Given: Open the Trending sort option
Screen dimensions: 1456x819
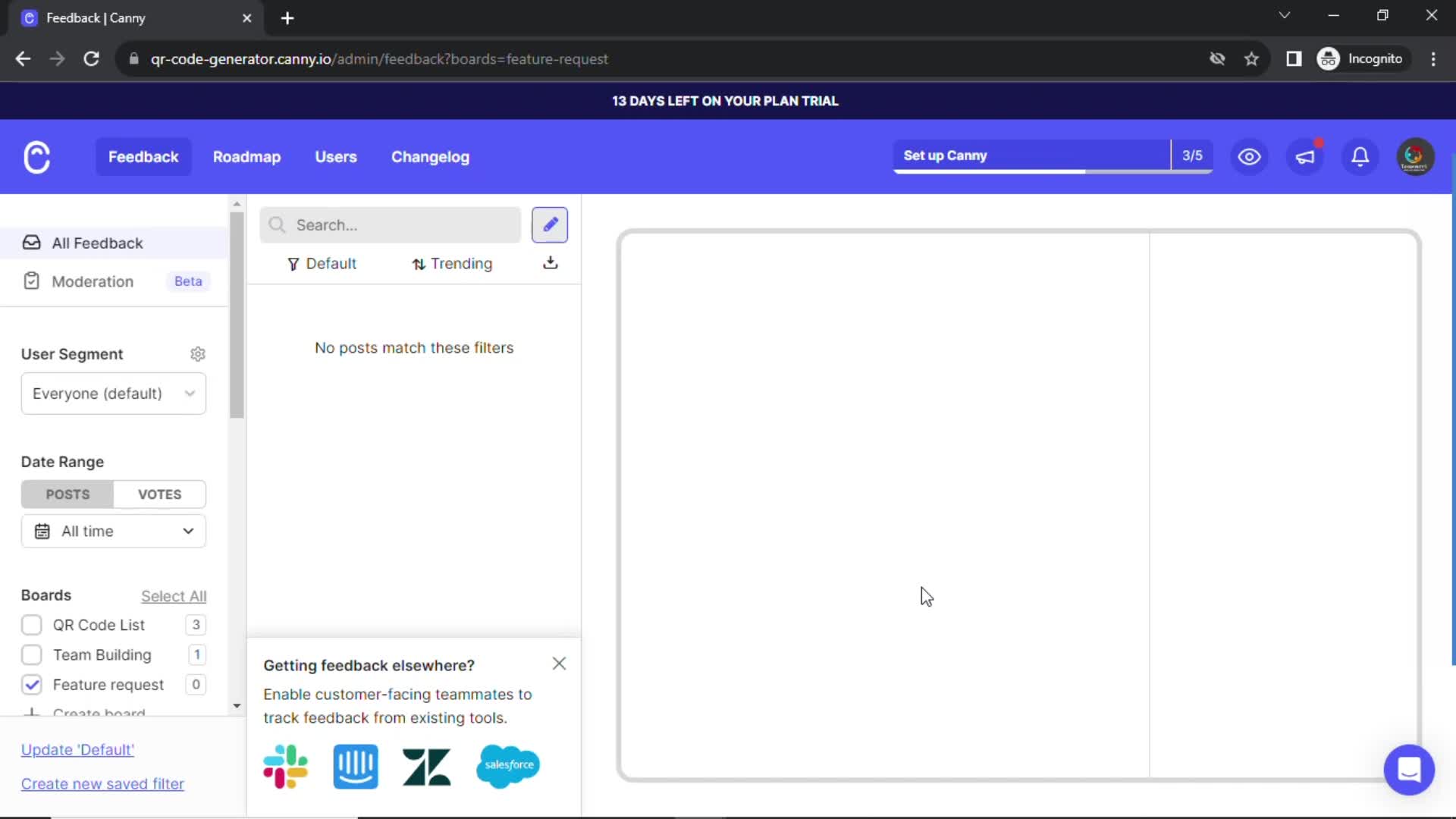Looking at the screenshot, I should tap(452, 263).
